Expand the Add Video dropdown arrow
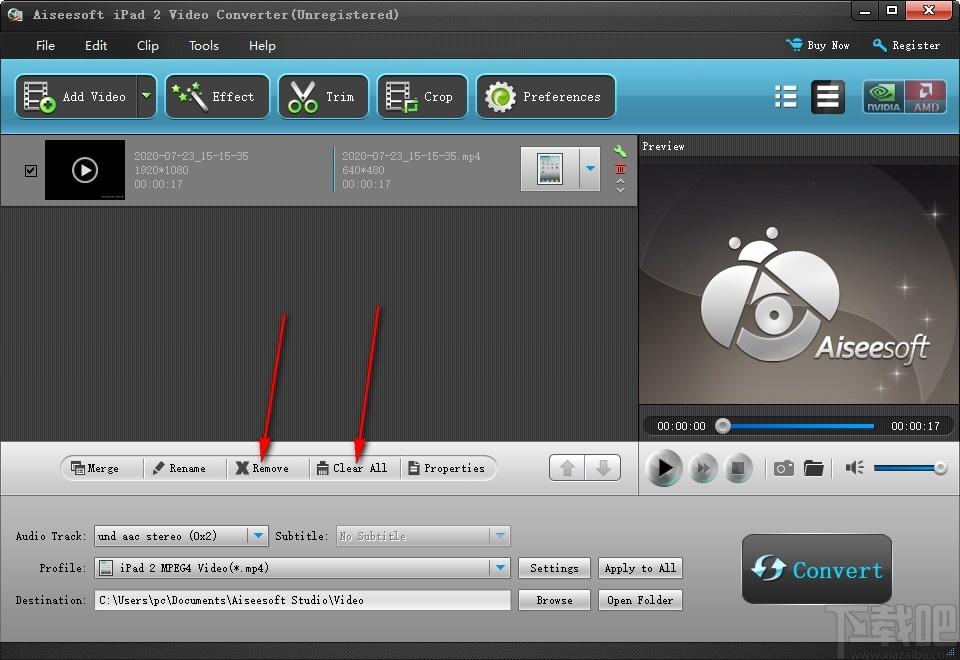Viewport: 960px width, 660px height. click(146, 97)
